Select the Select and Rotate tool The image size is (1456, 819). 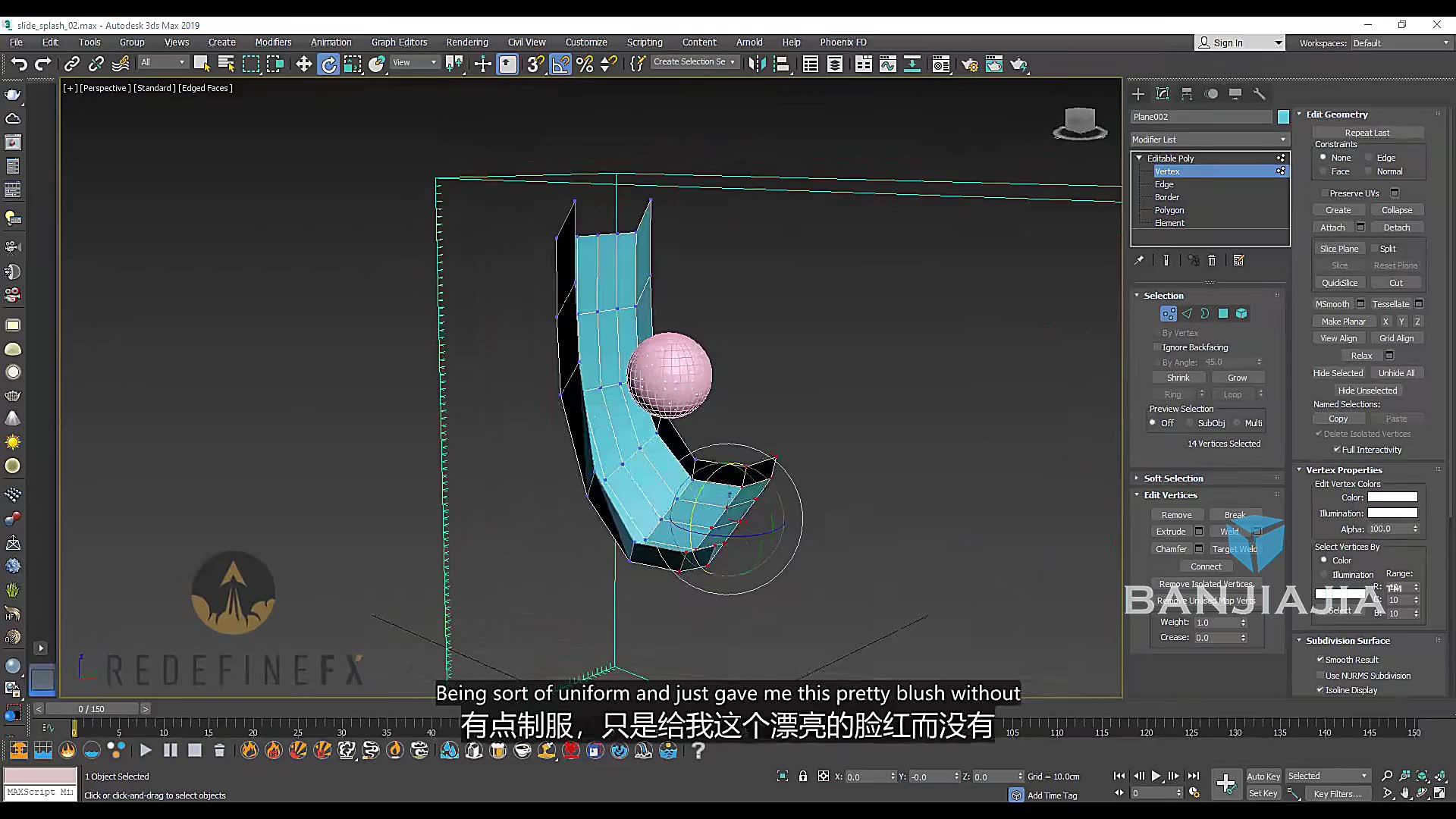328,64
